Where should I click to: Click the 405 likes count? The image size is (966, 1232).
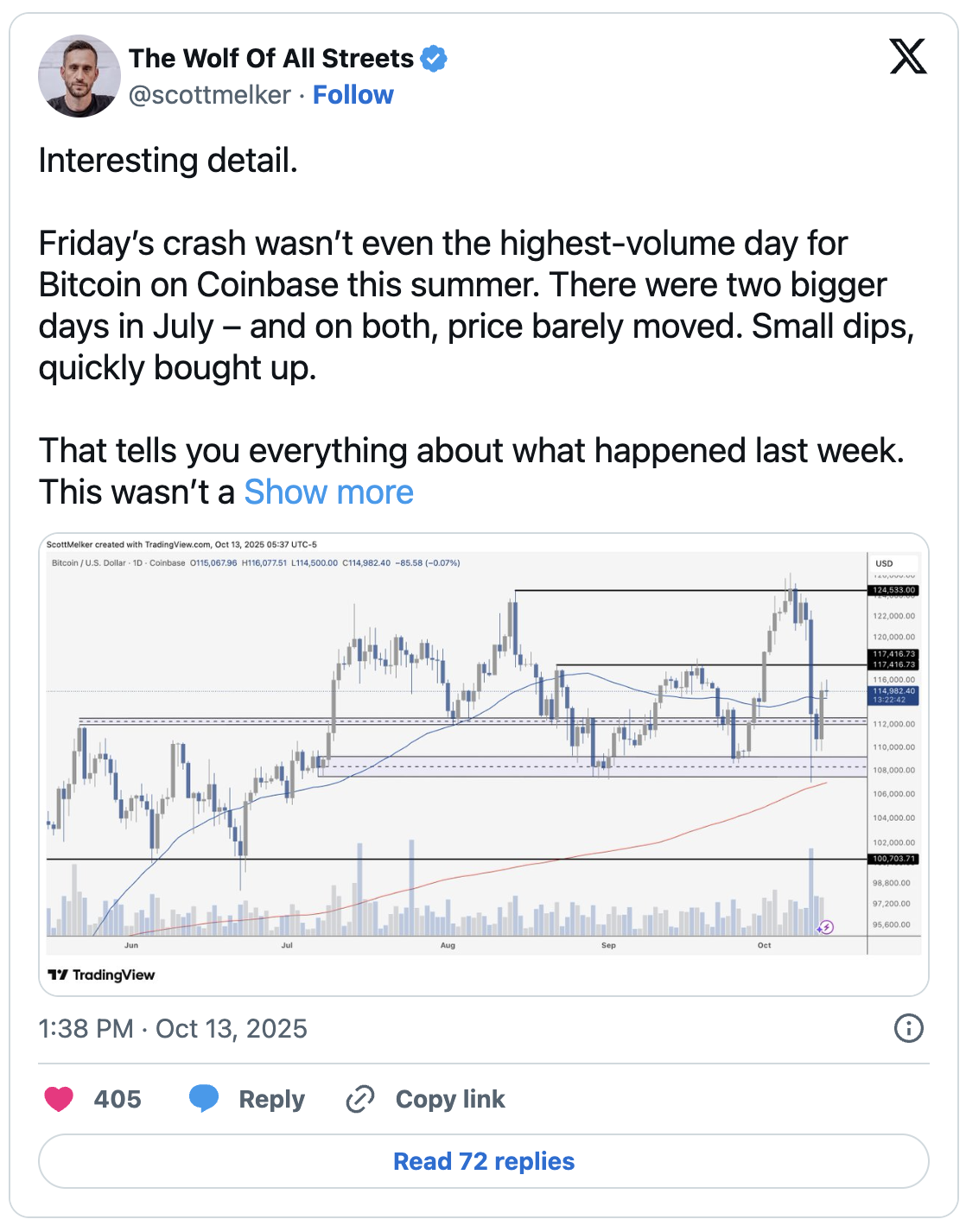[118, 1099]
